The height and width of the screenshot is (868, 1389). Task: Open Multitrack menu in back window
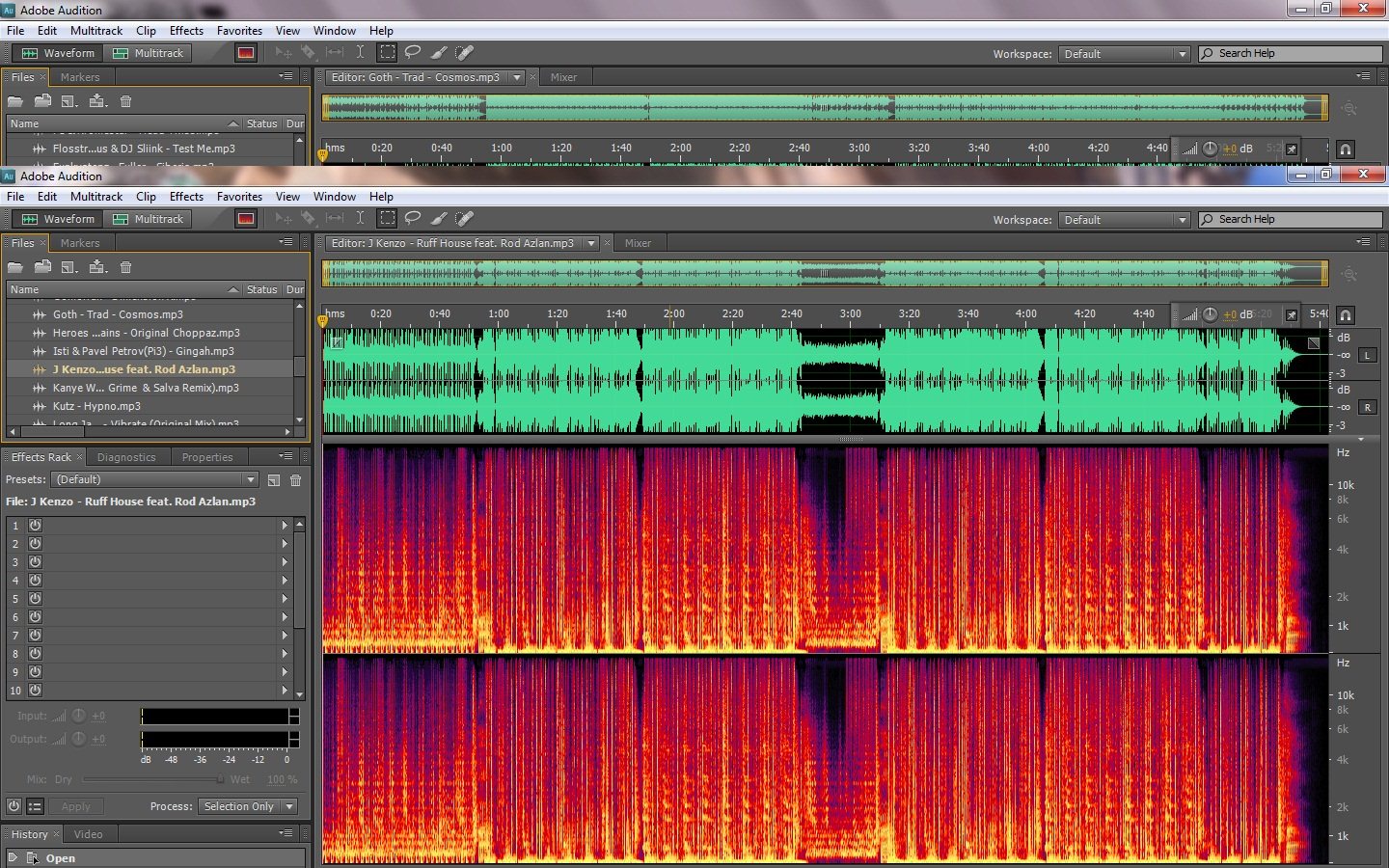click(x=96, y=31)
